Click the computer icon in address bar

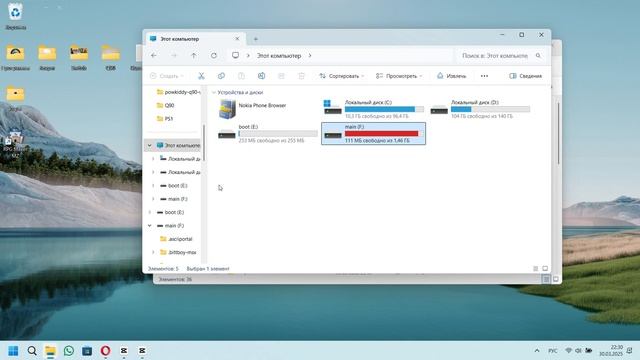236,56
